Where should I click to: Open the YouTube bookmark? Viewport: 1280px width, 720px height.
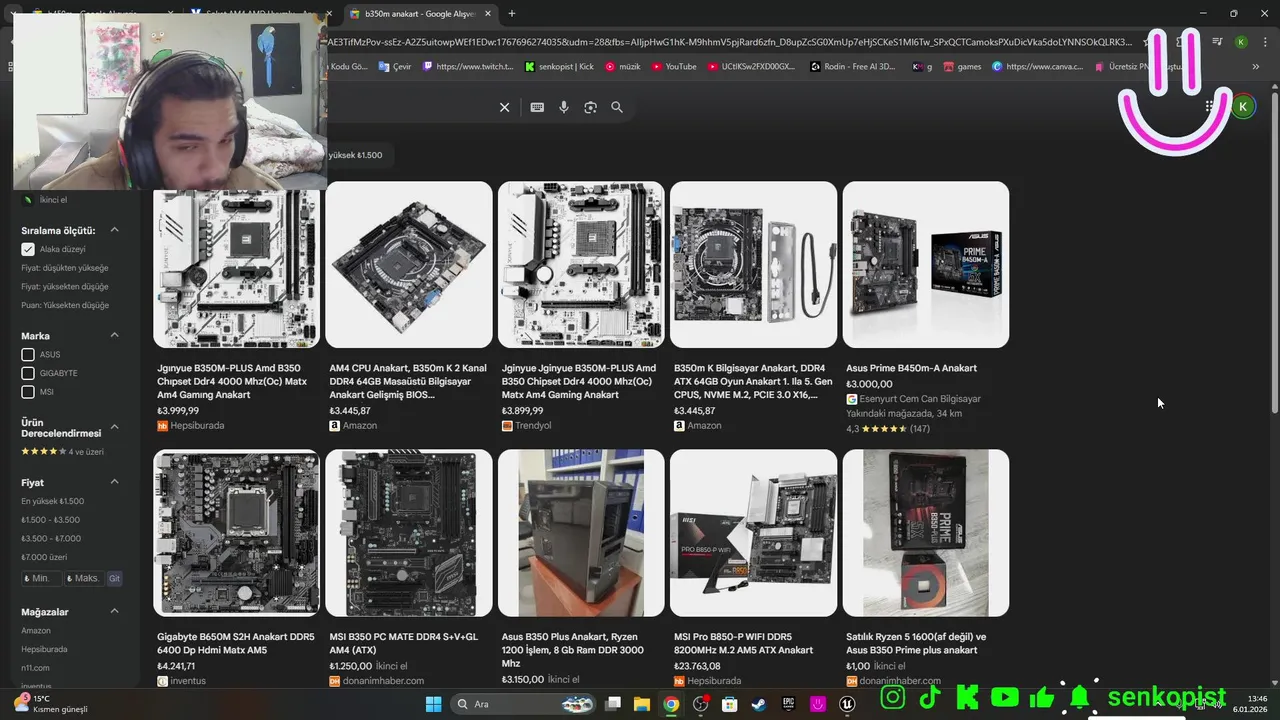(674, 67)
